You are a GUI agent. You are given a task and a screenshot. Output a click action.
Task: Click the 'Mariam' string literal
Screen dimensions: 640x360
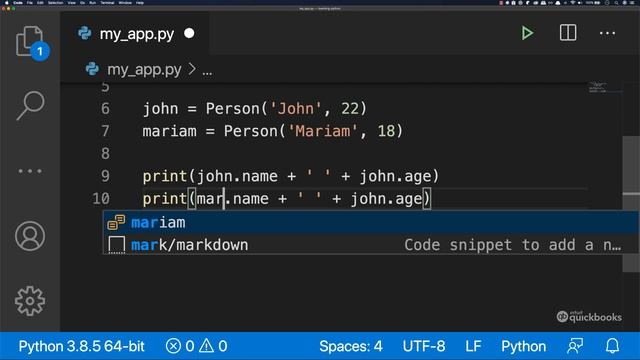click(322, 131)
